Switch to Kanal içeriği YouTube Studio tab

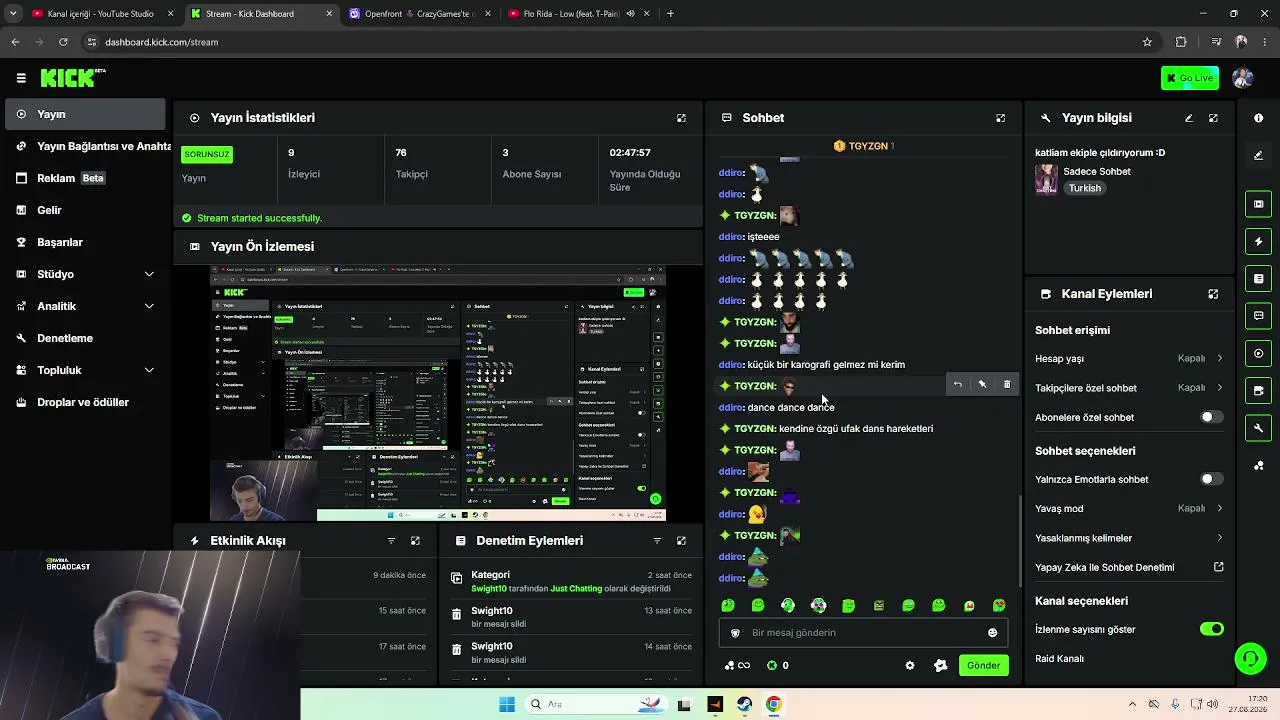[x=104, y=14]
